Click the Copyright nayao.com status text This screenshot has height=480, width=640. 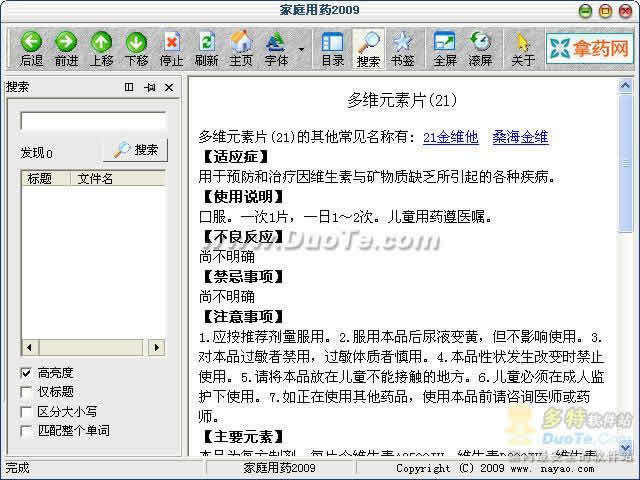click(495, 468)
